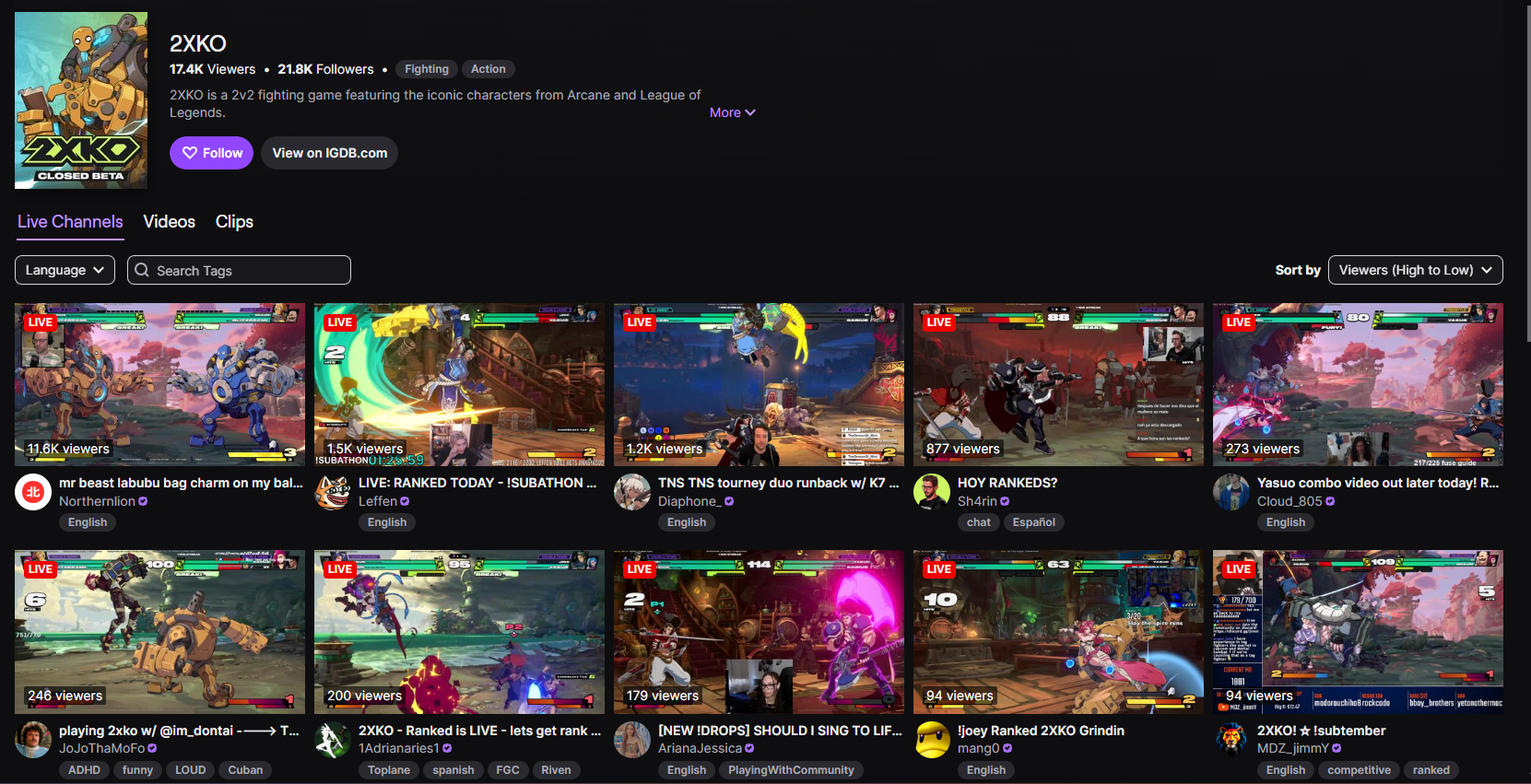This screenshot has height=784, width=1531.
Task: Select the Fighting genre tag
Action: (427, 69)
